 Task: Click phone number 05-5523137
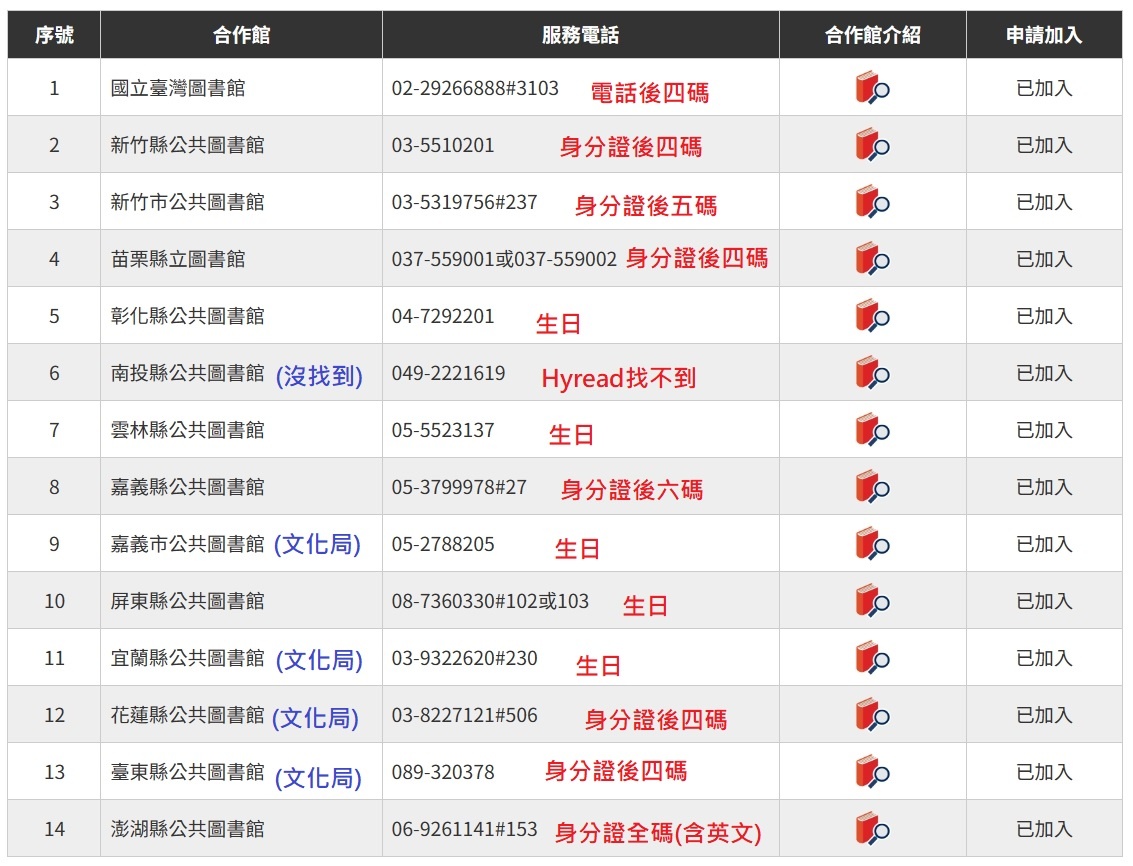click(x=443, y=431)
